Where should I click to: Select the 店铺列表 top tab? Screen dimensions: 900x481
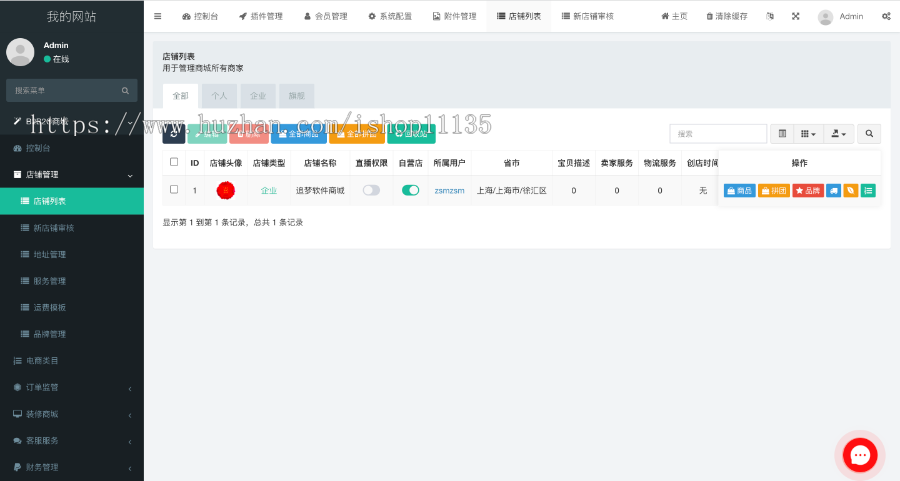tap(519, 16)
